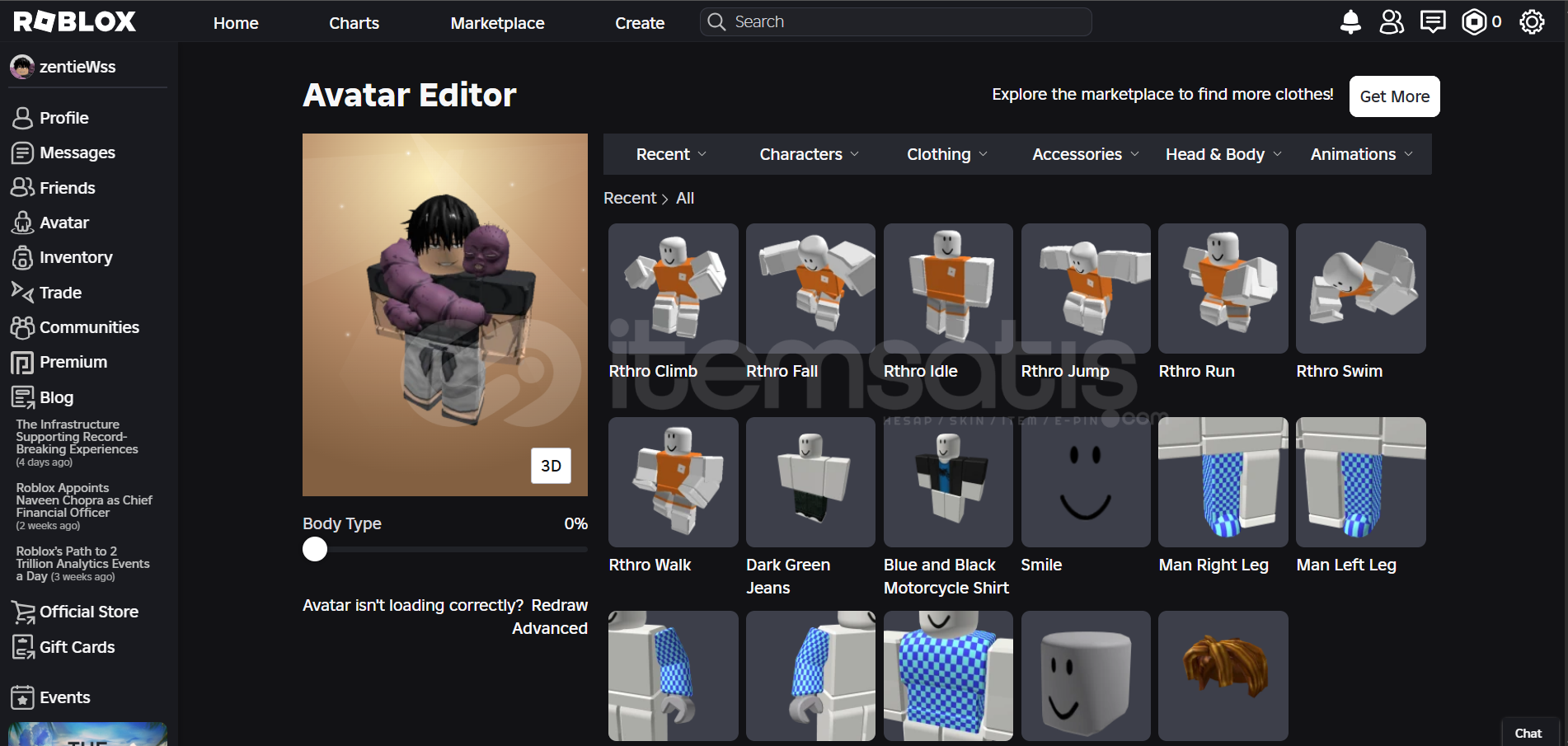
Task: Click the zentieWss avatar picture
Action: point(22,67)
